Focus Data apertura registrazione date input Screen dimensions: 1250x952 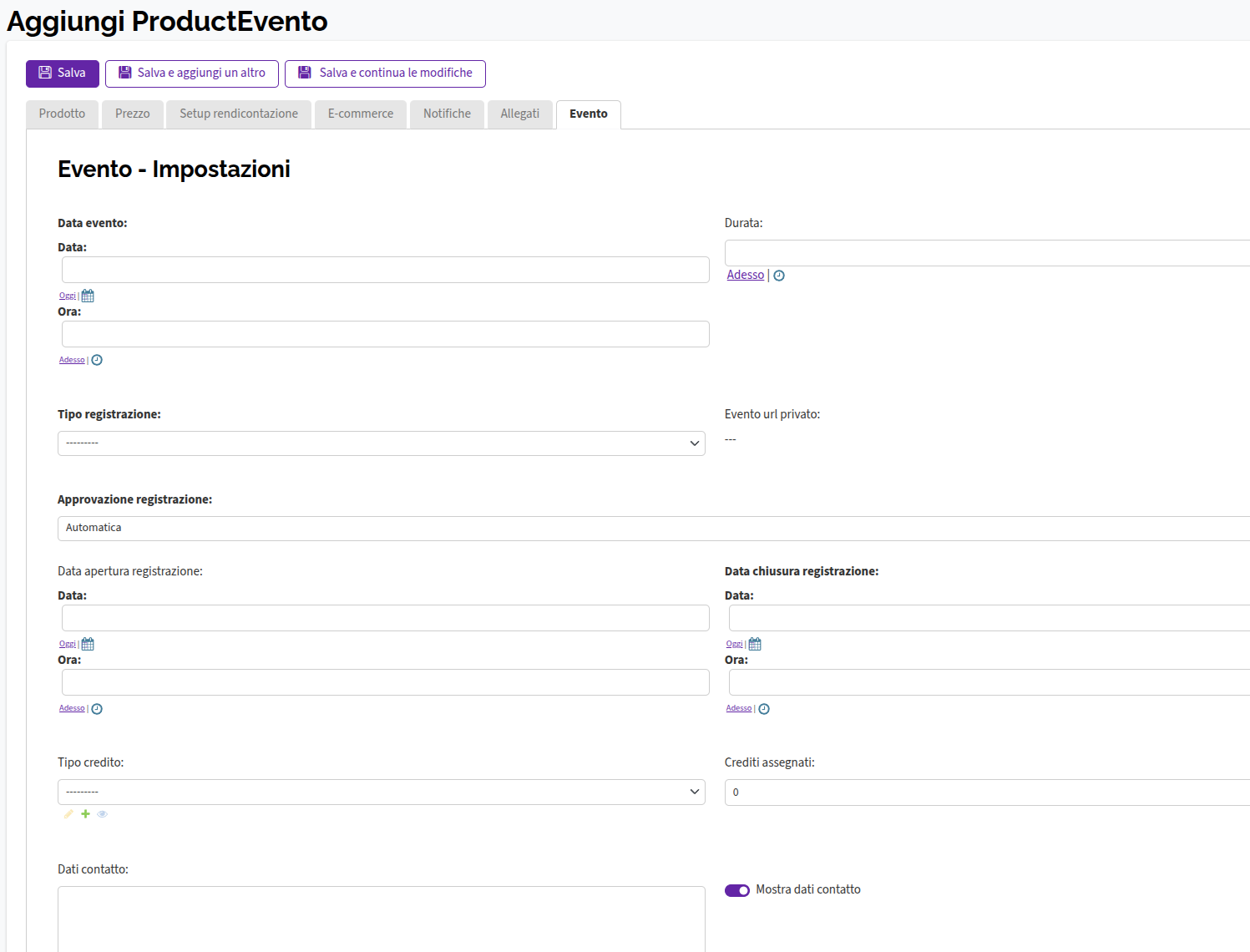tap(386, 618)
